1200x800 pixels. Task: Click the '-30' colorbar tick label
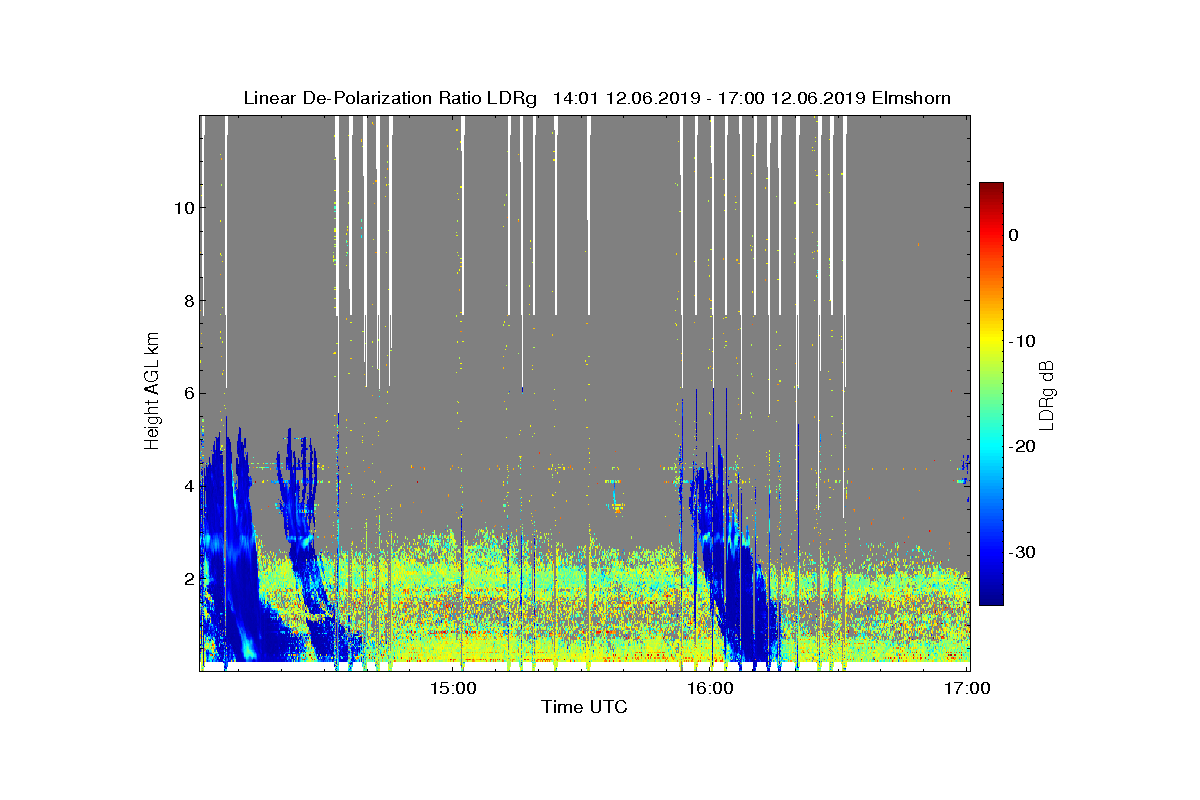pos(1022,552)
